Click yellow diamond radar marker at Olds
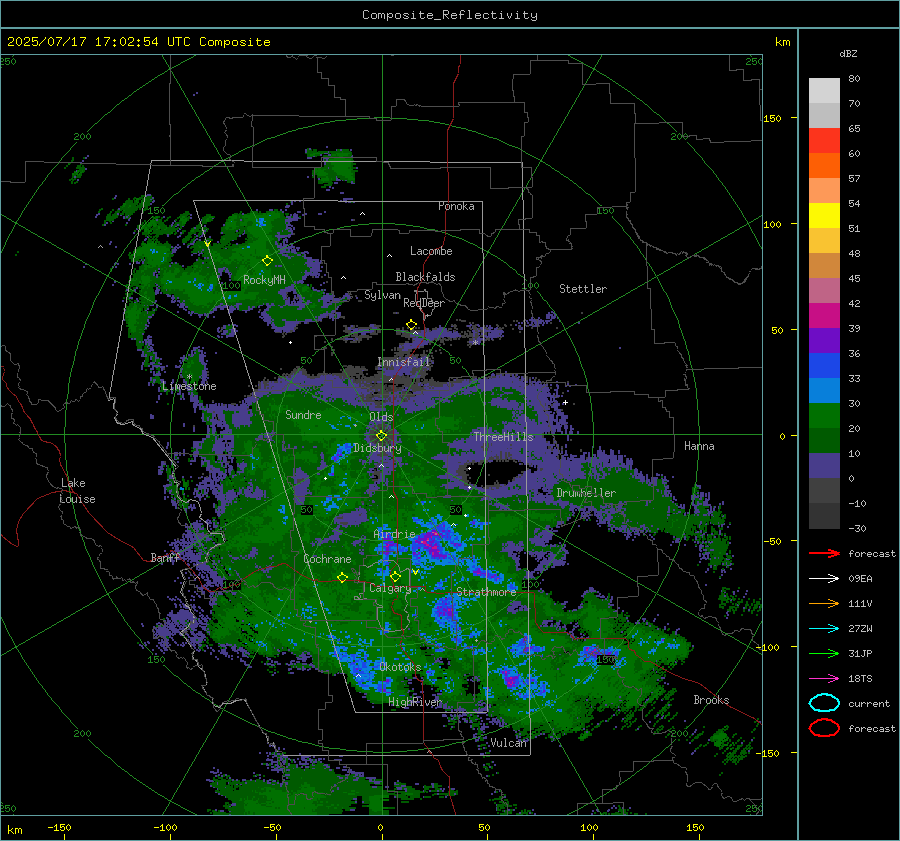Image resolution: width=900 pixels, height=841 pixels. point(381,435)
